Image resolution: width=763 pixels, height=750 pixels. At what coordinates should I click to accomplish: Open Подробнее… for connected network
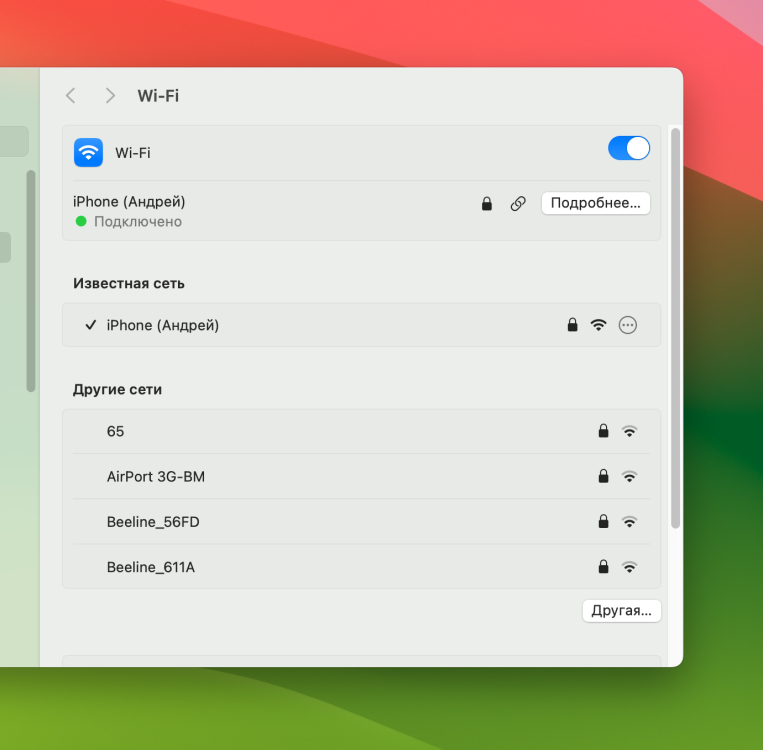[596, 203]
